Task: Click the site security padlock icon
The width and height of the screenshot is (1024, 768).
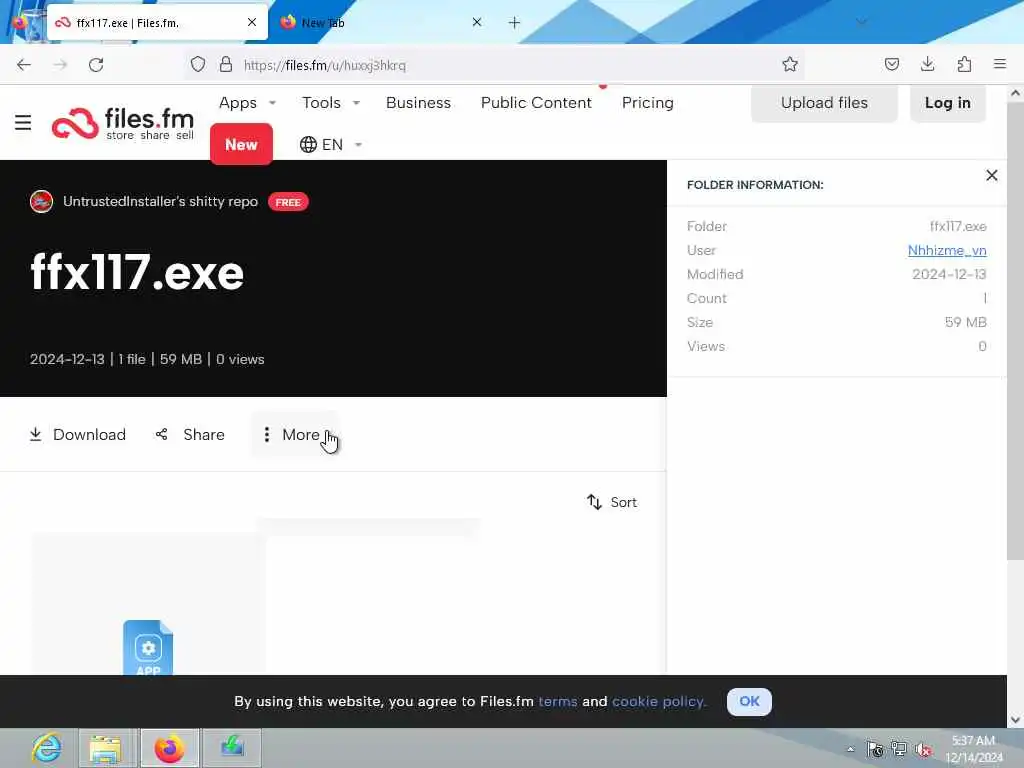Action: click(226, 64)
